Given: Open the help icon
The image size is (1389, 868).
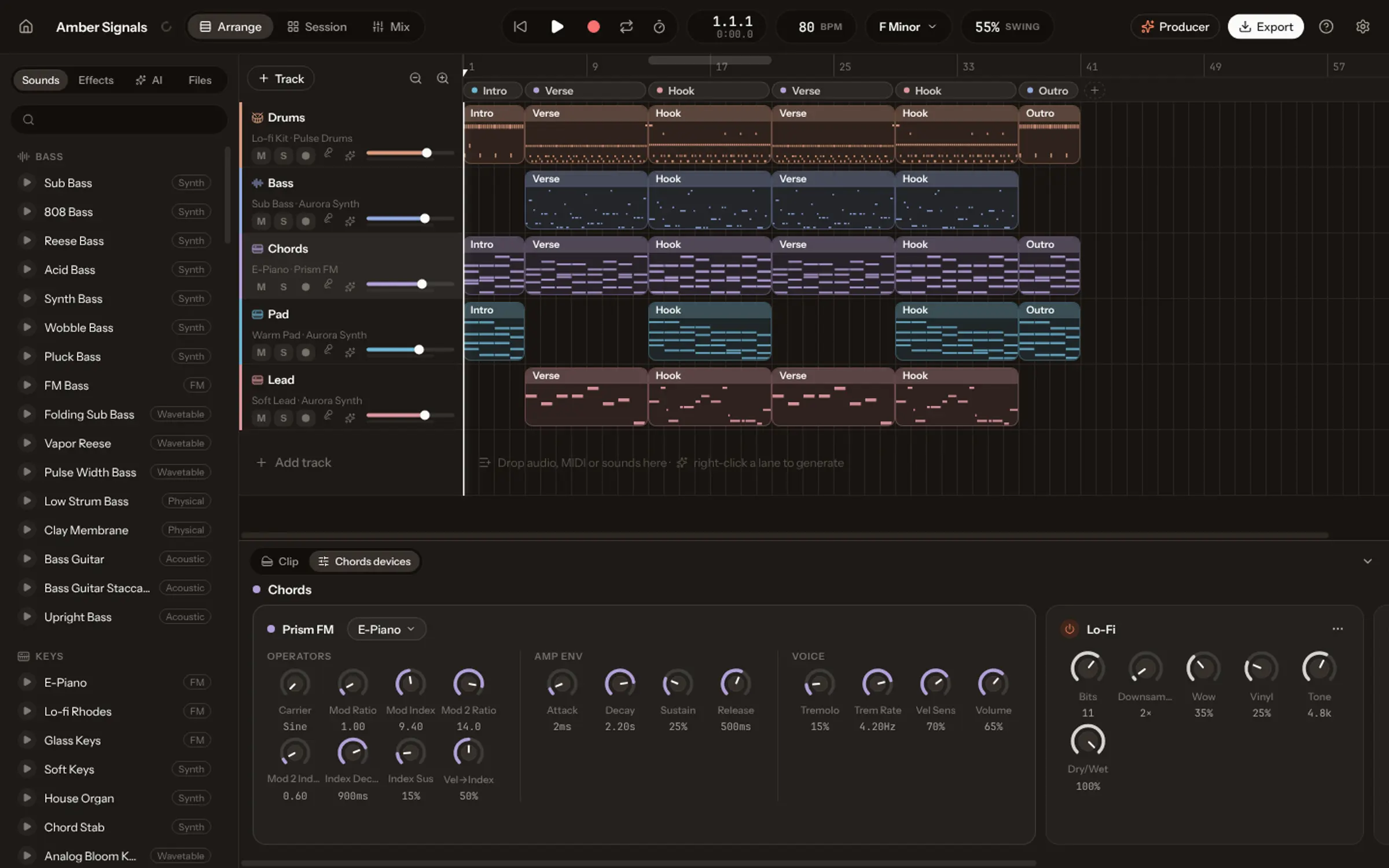Looking at the screenshot, I should (x=1326, y=27).
